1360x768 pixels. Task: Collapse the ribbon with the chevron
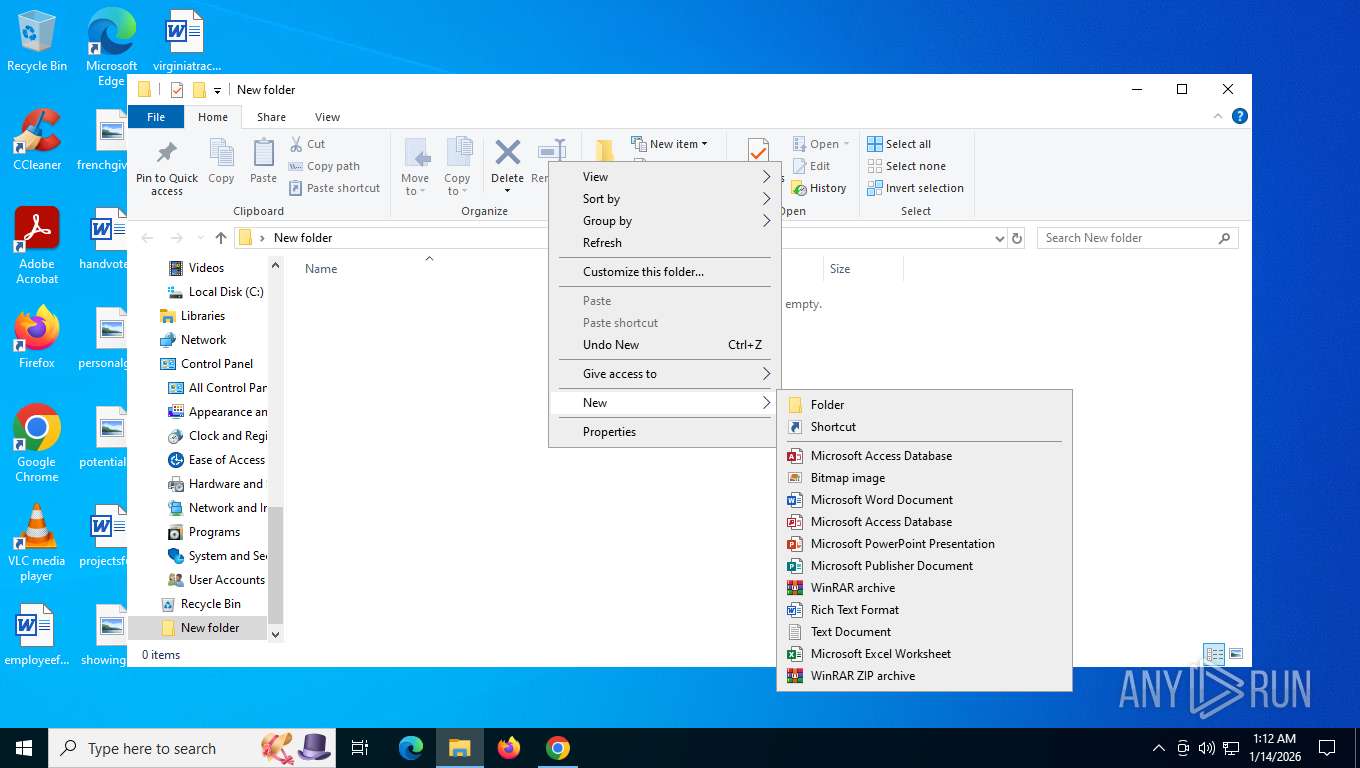click(1218, 116)
